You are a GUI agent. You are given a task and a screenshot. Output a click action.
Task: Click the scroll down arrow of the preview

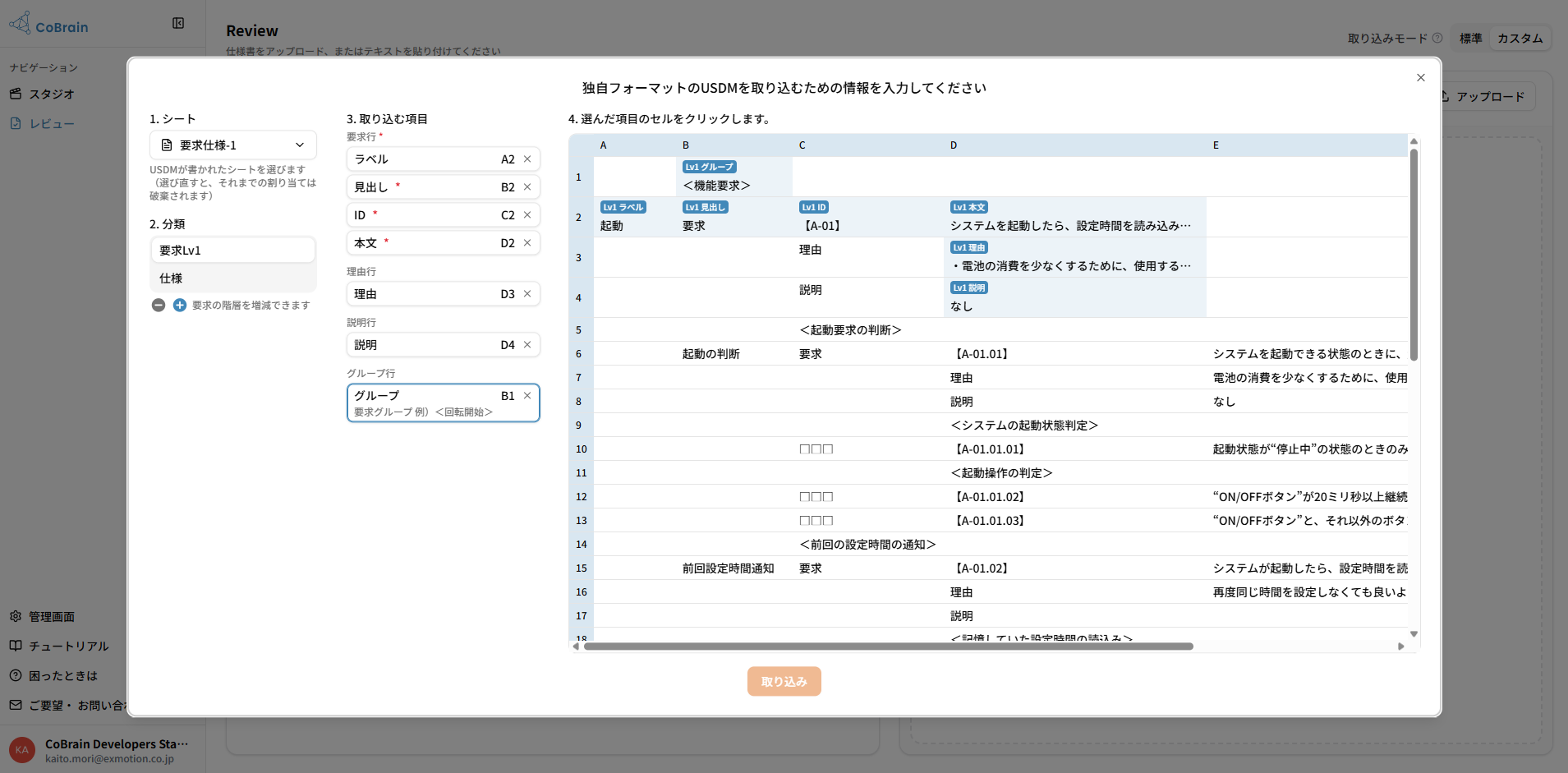point(1414,633)
